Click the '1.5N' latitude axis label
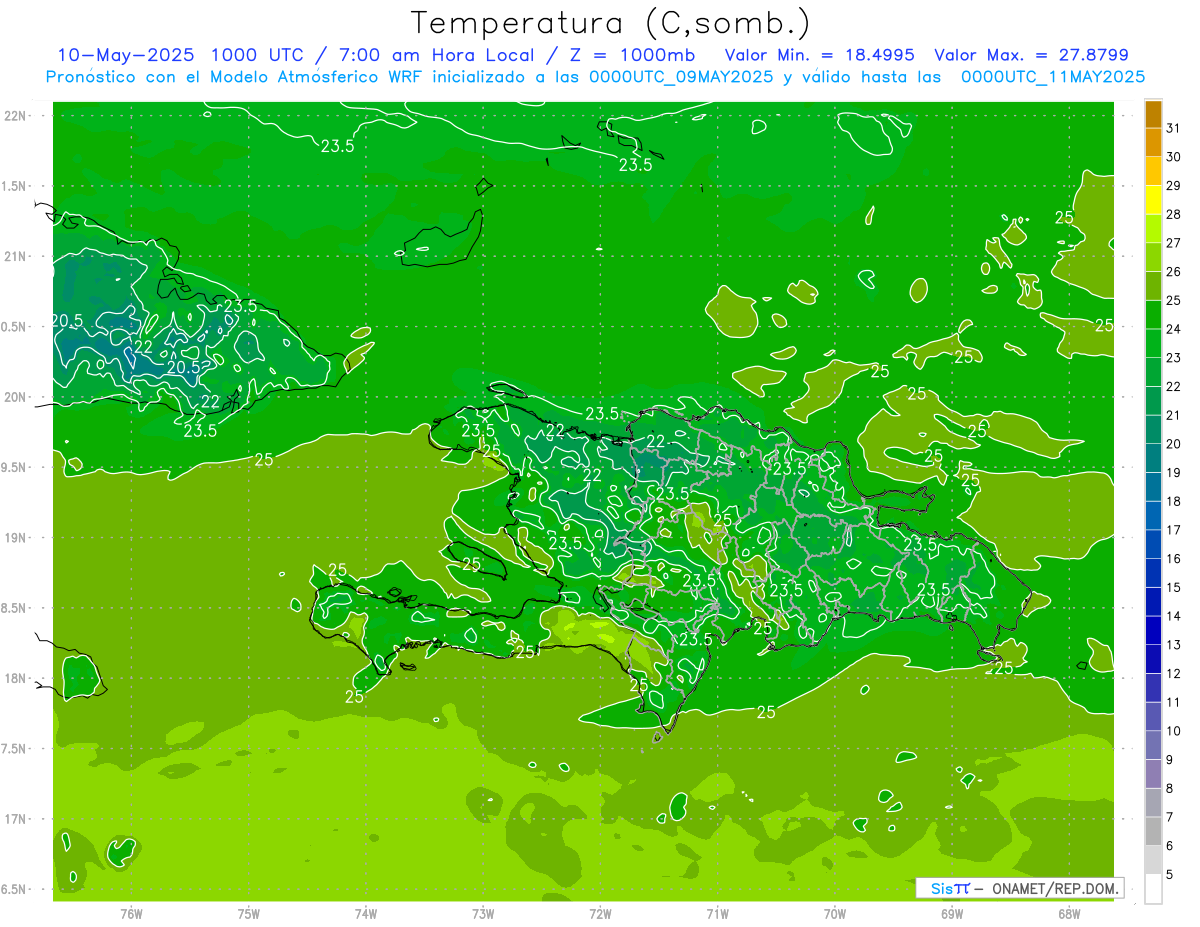 (14, 186)
